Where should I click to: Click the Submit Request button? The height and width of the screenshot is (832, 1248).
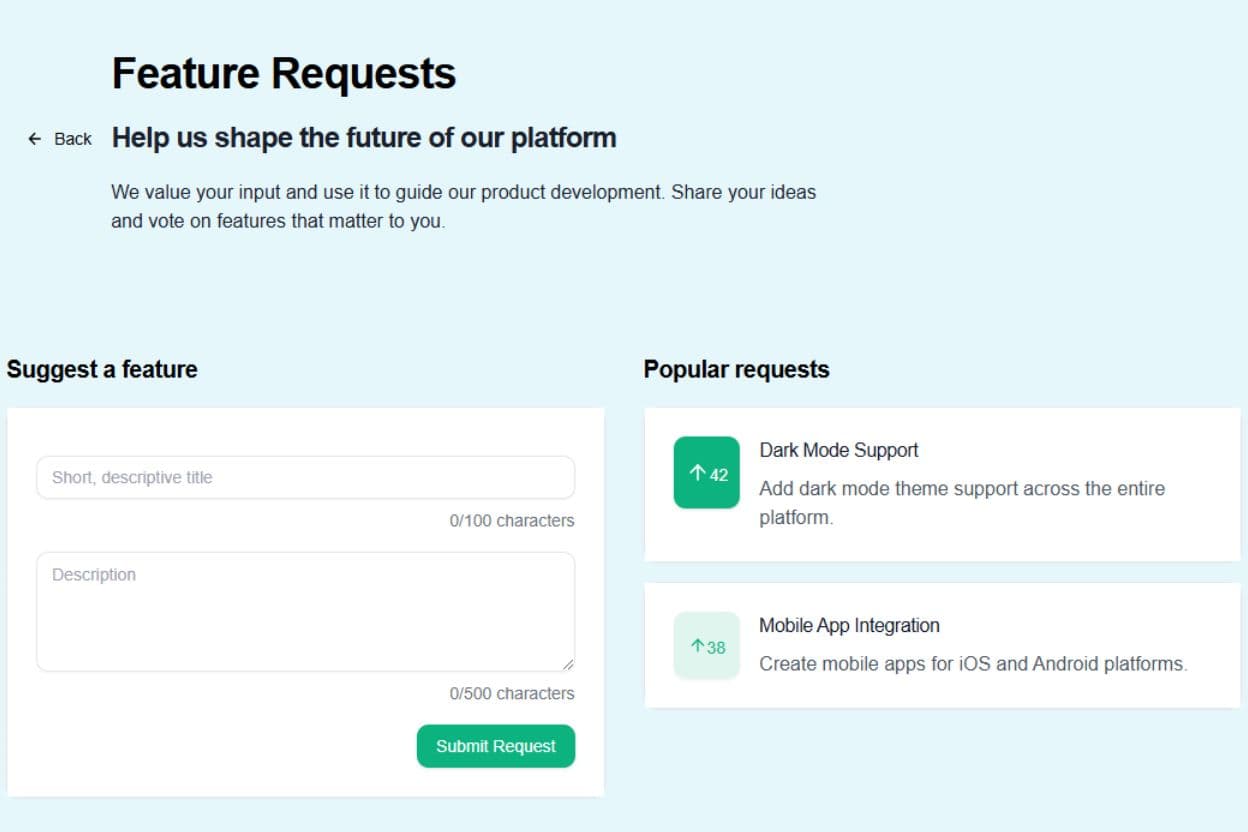point(496,746)
